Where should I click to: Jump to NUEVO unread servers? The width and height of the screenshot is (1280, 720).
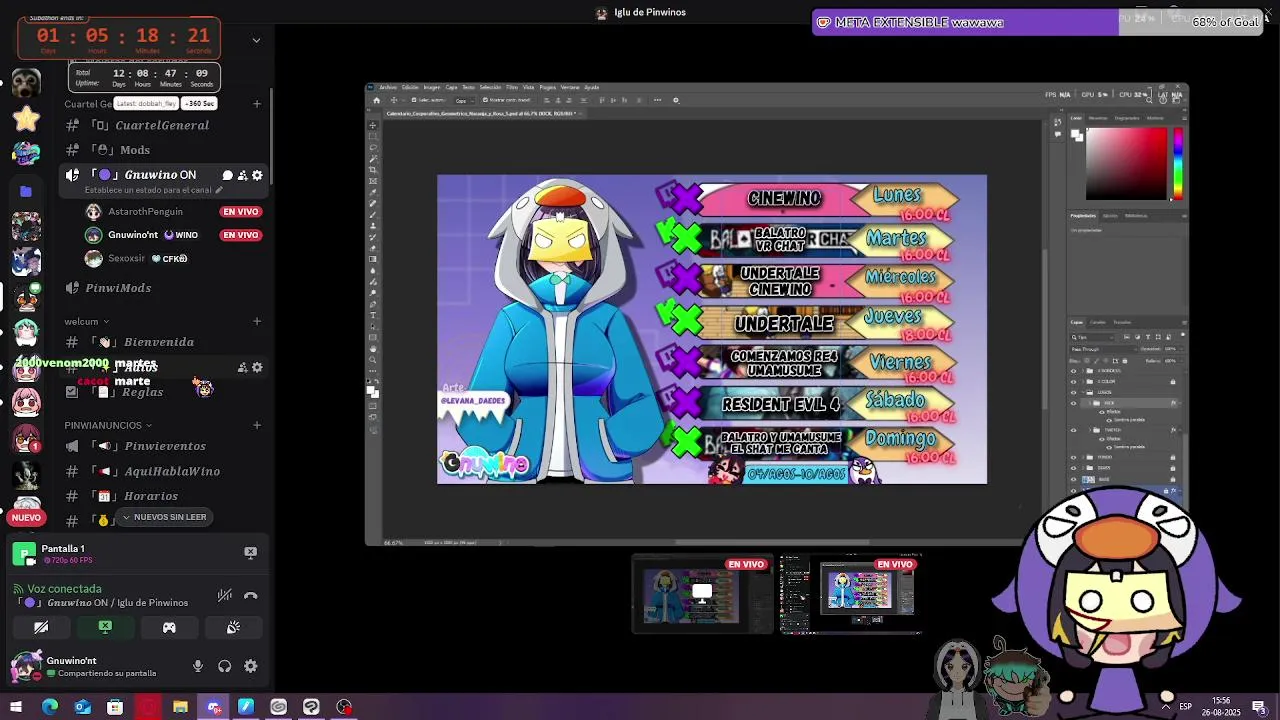pyautogui.click(x=26, y=517)
